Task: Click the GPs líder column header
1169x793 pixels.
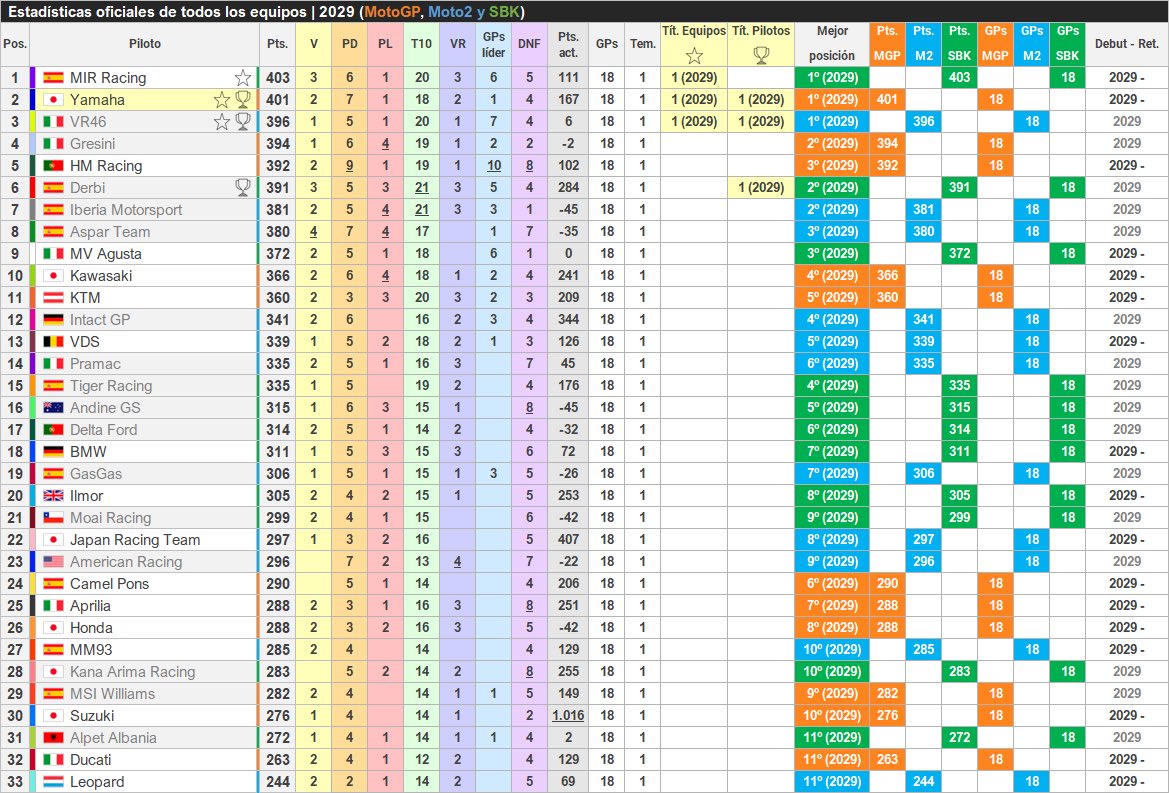Action: pos(494,44)
